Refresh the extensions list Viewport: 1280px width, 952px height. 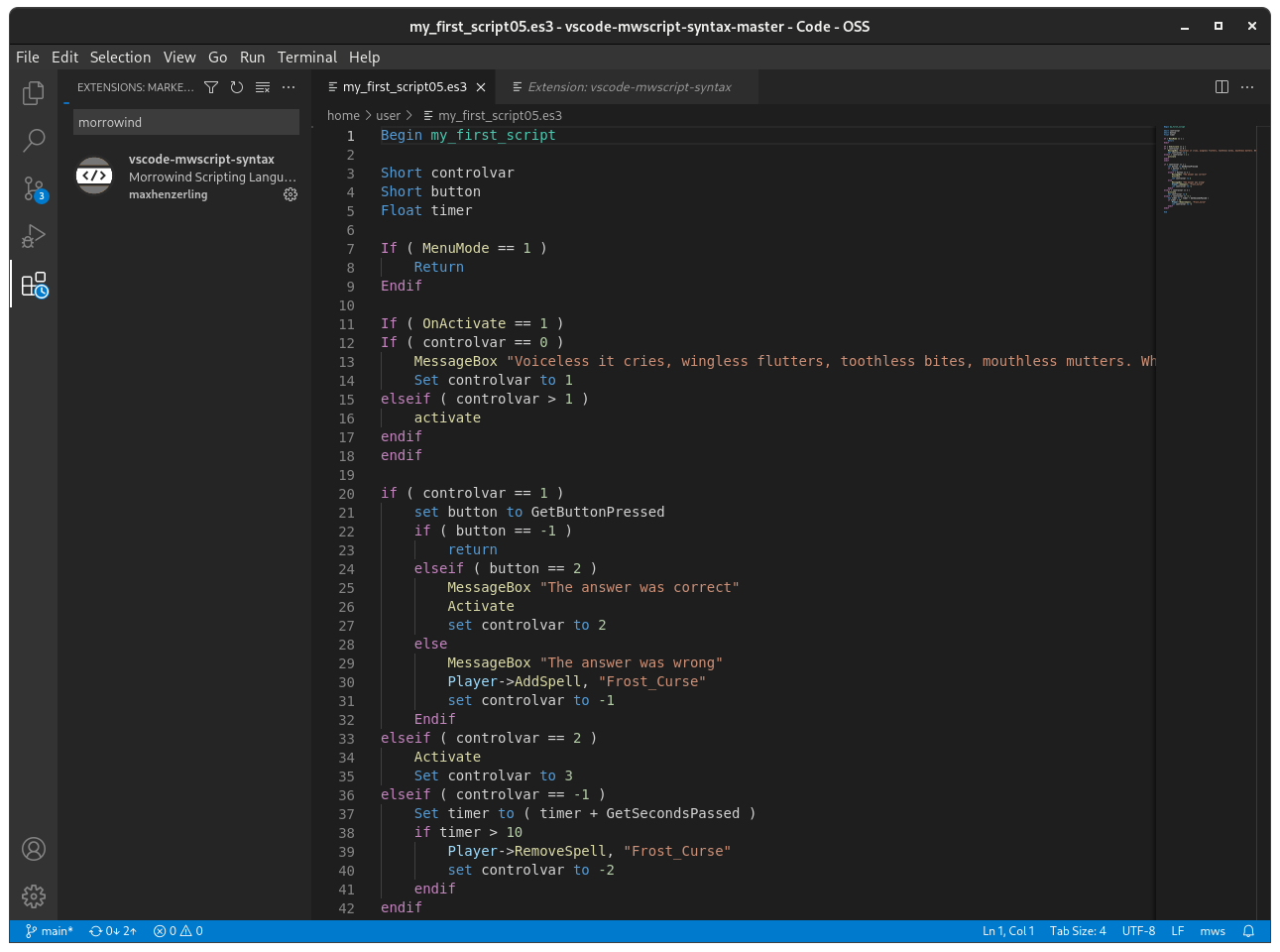[x=236, y=87]
